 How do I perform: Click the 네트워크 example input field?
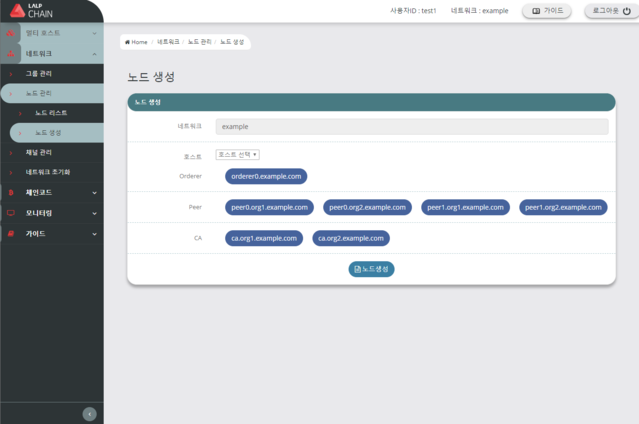point(412,127)
